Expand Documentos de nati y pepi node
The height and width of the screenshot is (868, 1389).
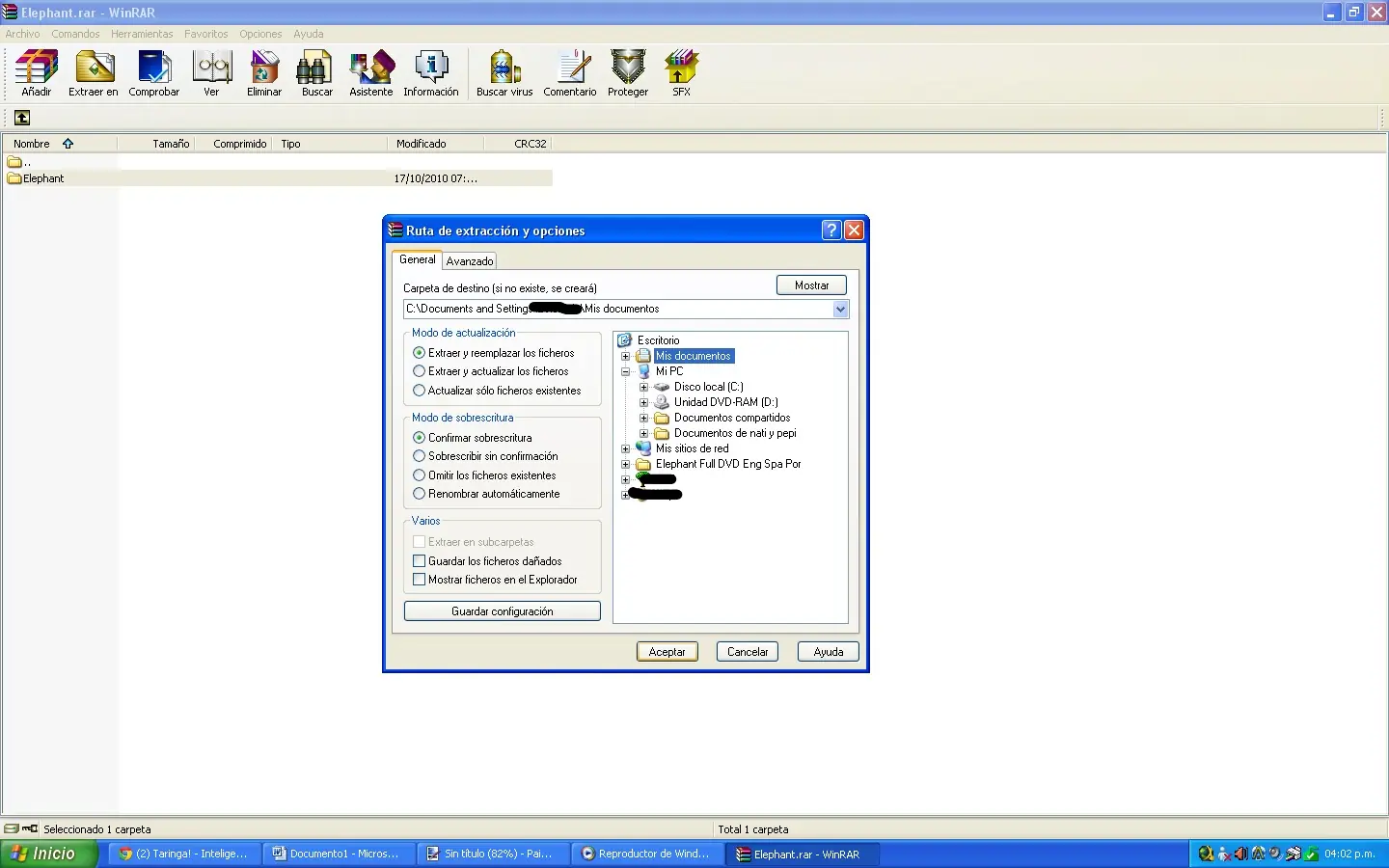[x=643, y=433]
